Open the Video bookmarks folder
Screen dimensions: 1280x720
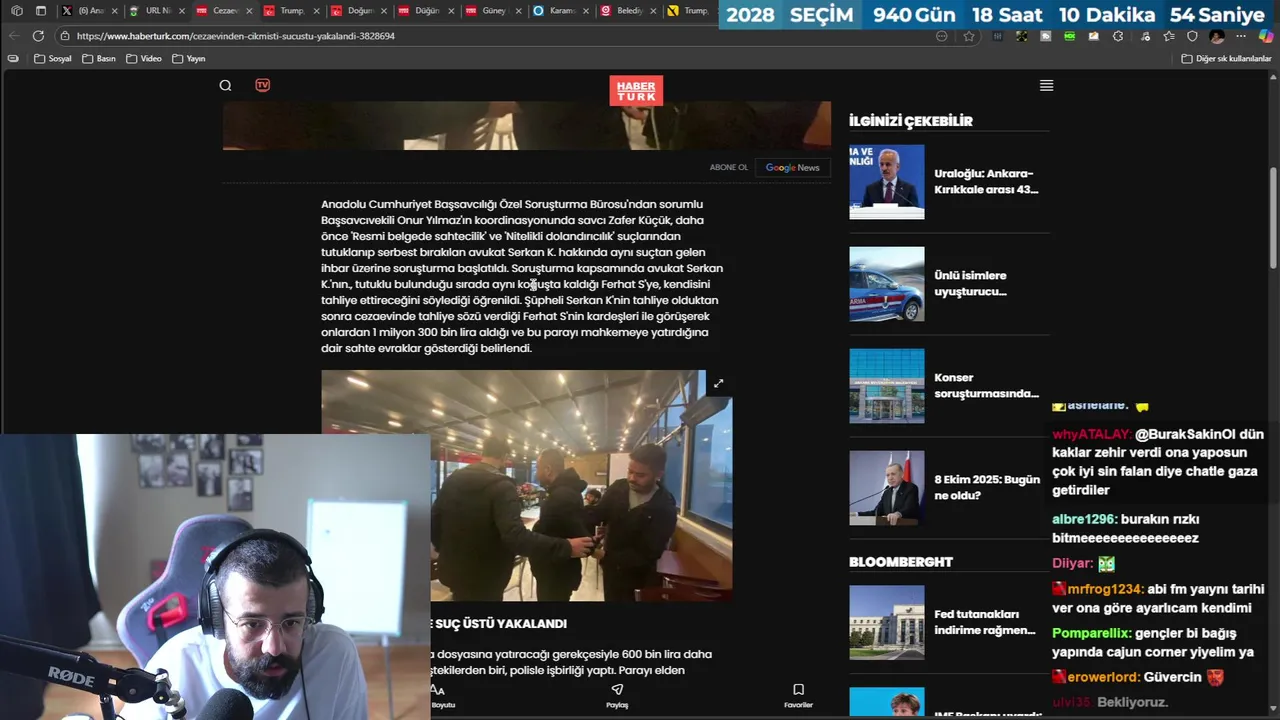point(144,59)
